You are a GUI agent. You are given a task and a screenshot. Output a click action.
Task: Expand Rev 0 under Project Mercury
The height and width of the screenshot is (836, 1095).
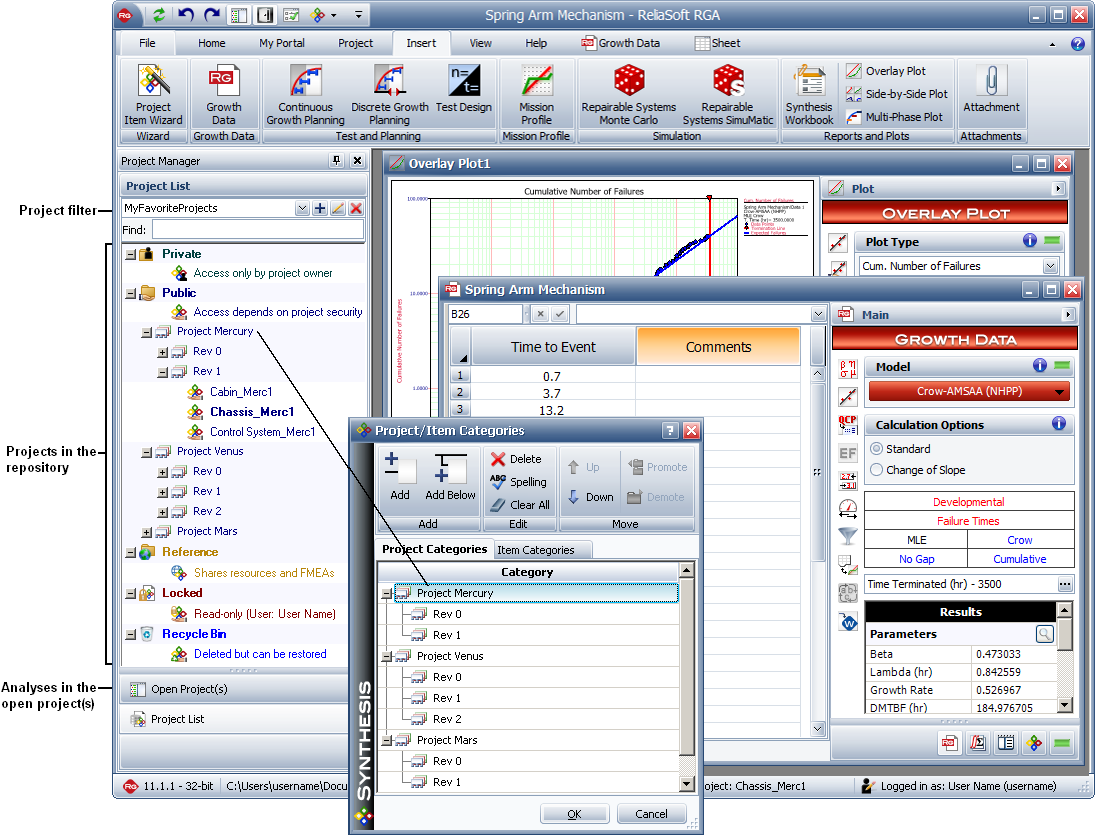[163, 353]
